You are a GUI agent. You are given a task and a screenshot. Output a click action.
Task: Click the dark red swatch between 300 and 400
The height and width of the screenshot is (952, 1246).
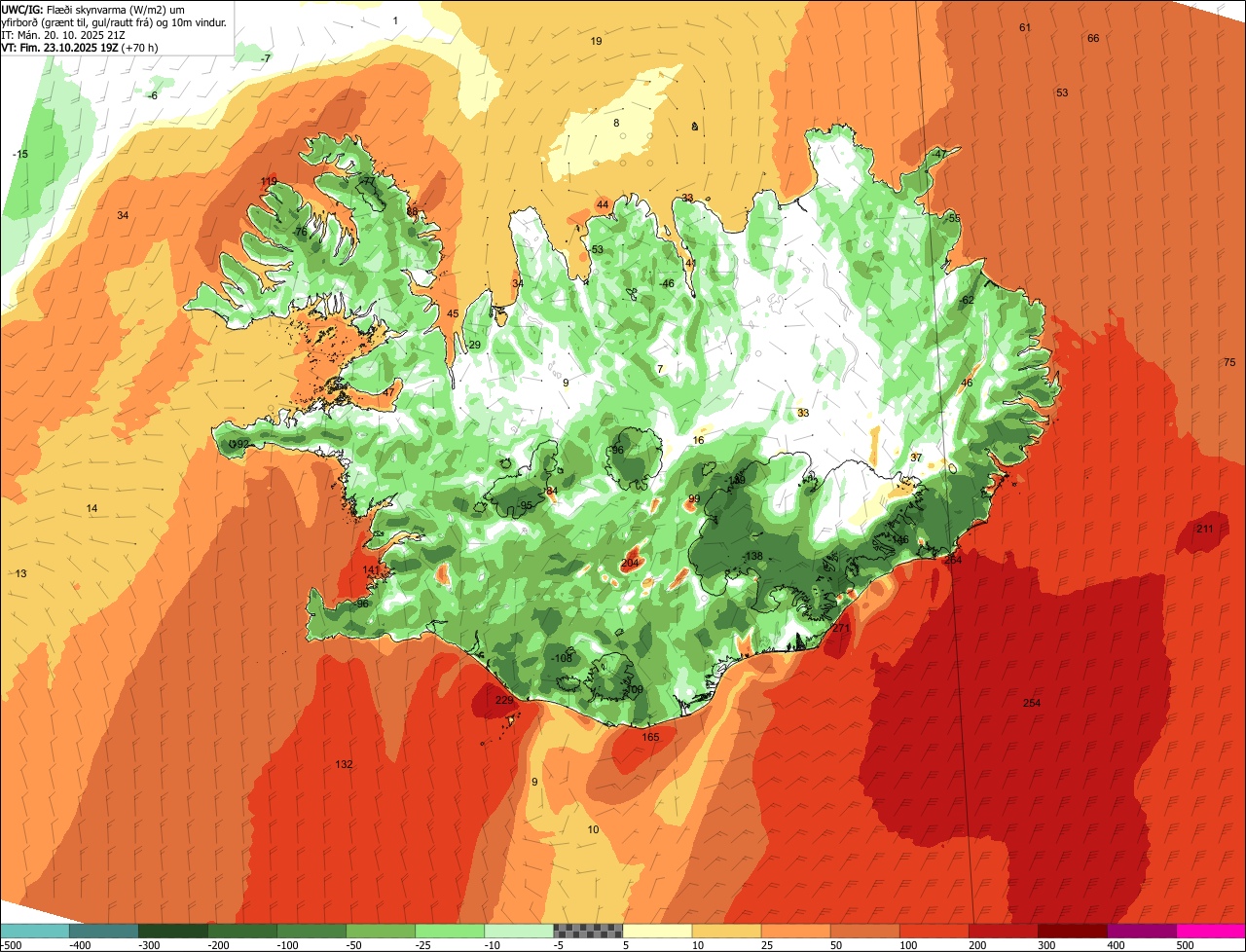[x=1072, y=930]
